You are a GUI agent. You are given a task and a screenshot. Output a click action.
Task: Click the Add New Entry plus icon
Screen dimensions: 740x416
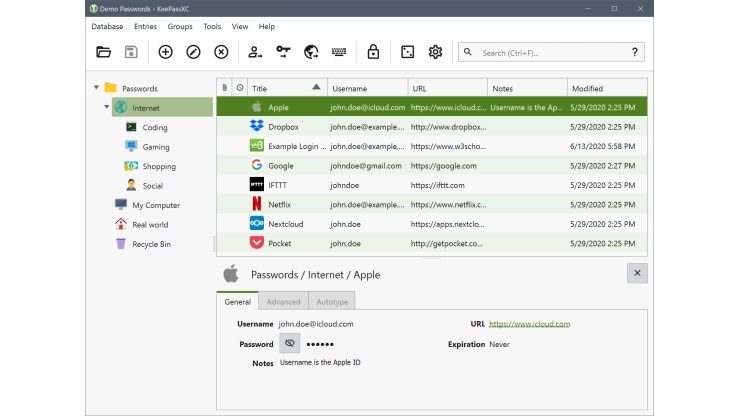[165, 52]
